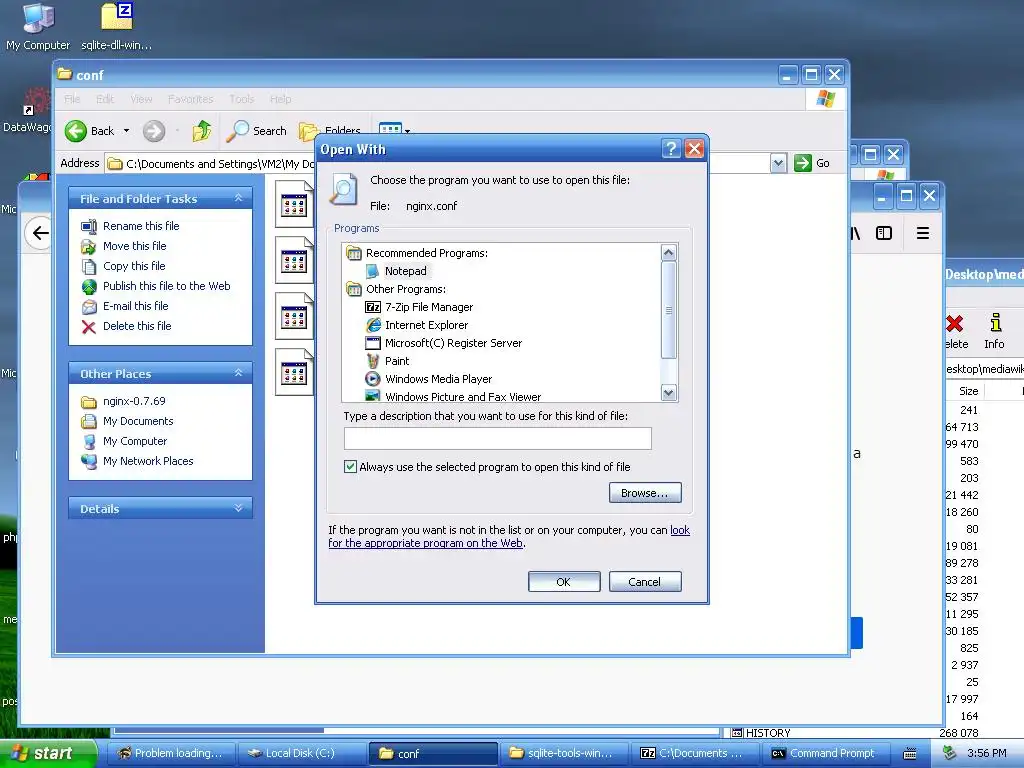The width and height of the screenshot is (1024, 768).
Task: Collapse the Other Places panel
Action: click(238, 373)
